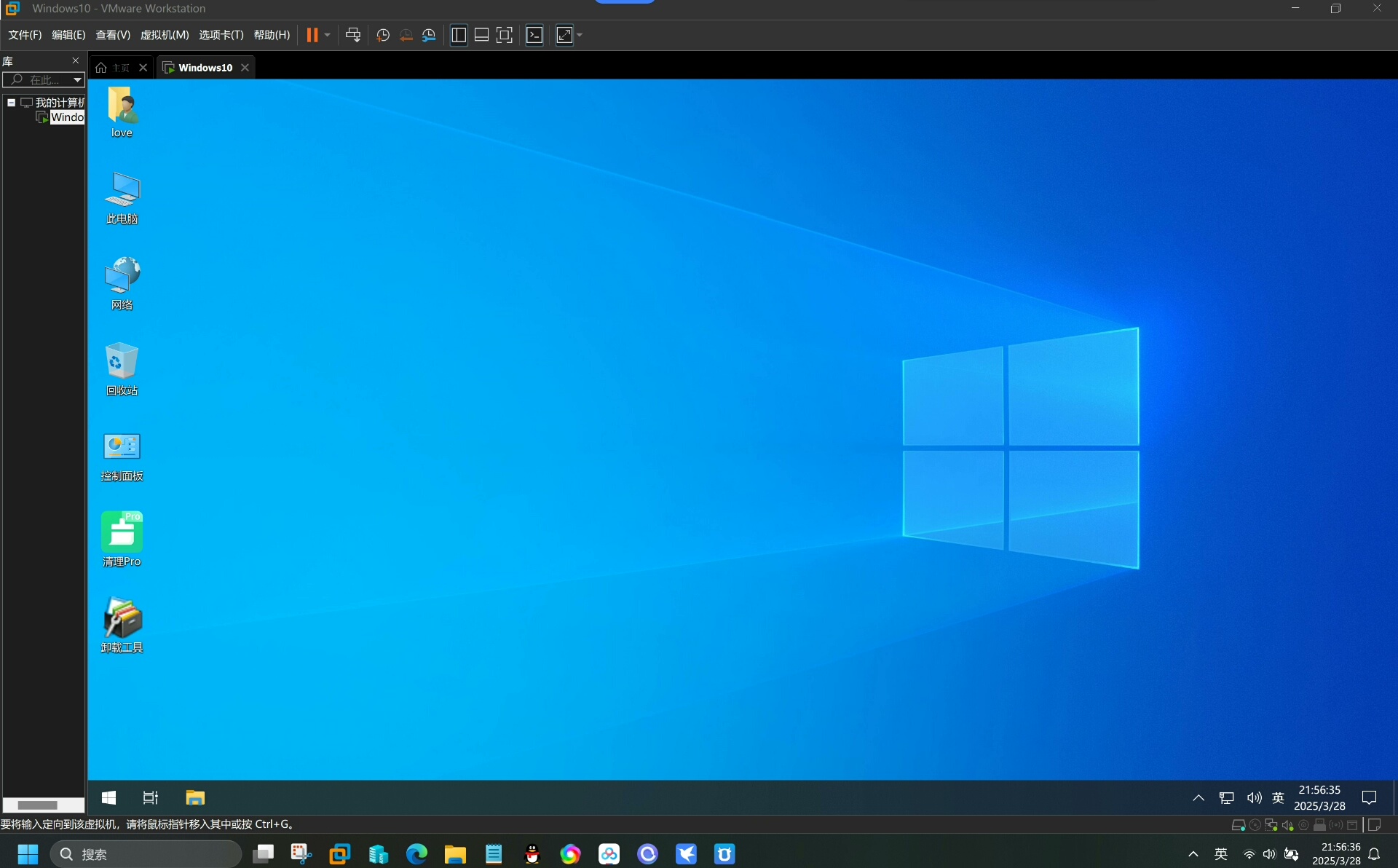Switch to the 主页 tab
This screenshot has height=868, width=1398.
[121, 68]
